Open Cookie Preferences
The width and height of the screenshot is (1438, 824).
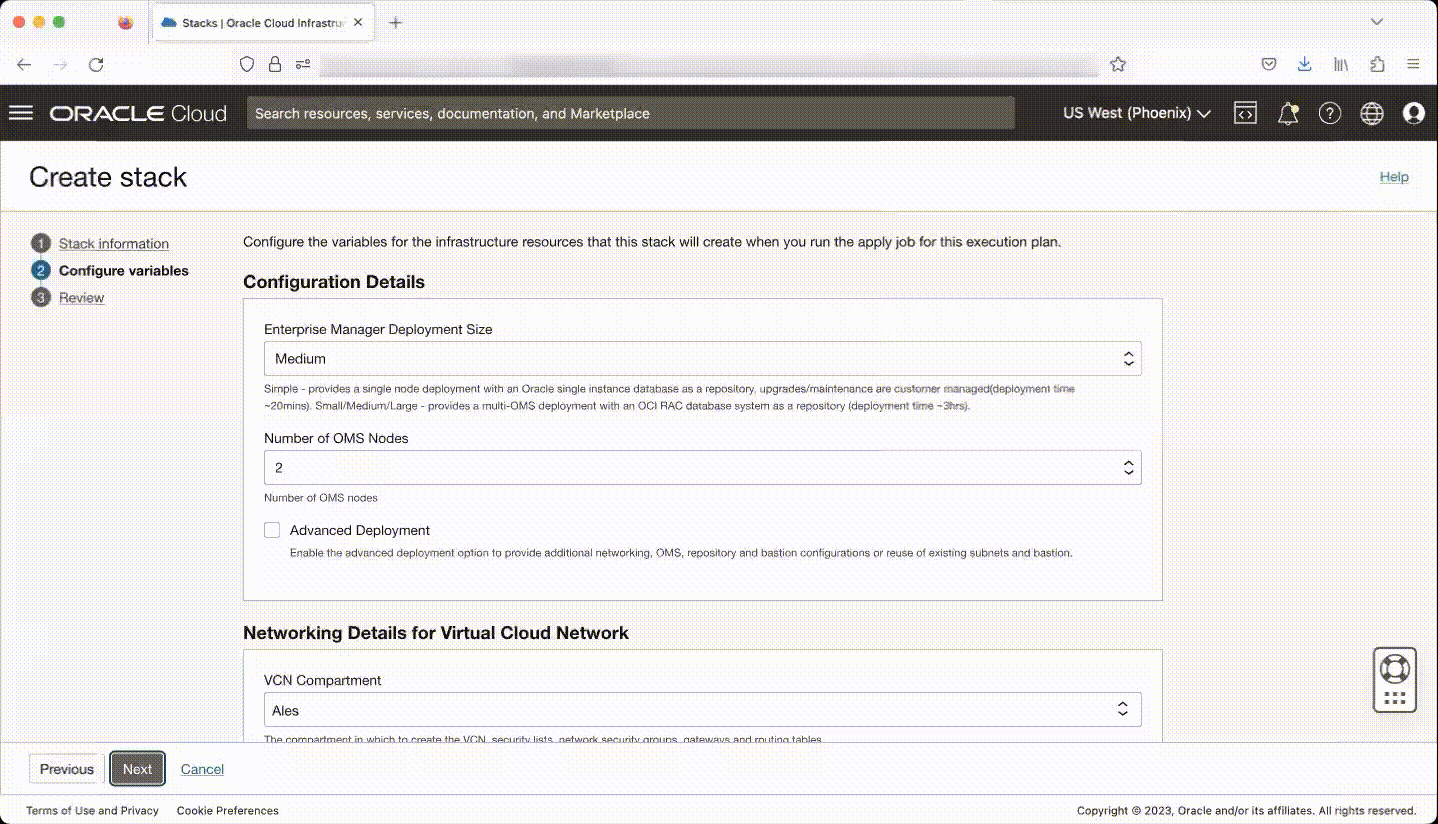coord(228,811)
